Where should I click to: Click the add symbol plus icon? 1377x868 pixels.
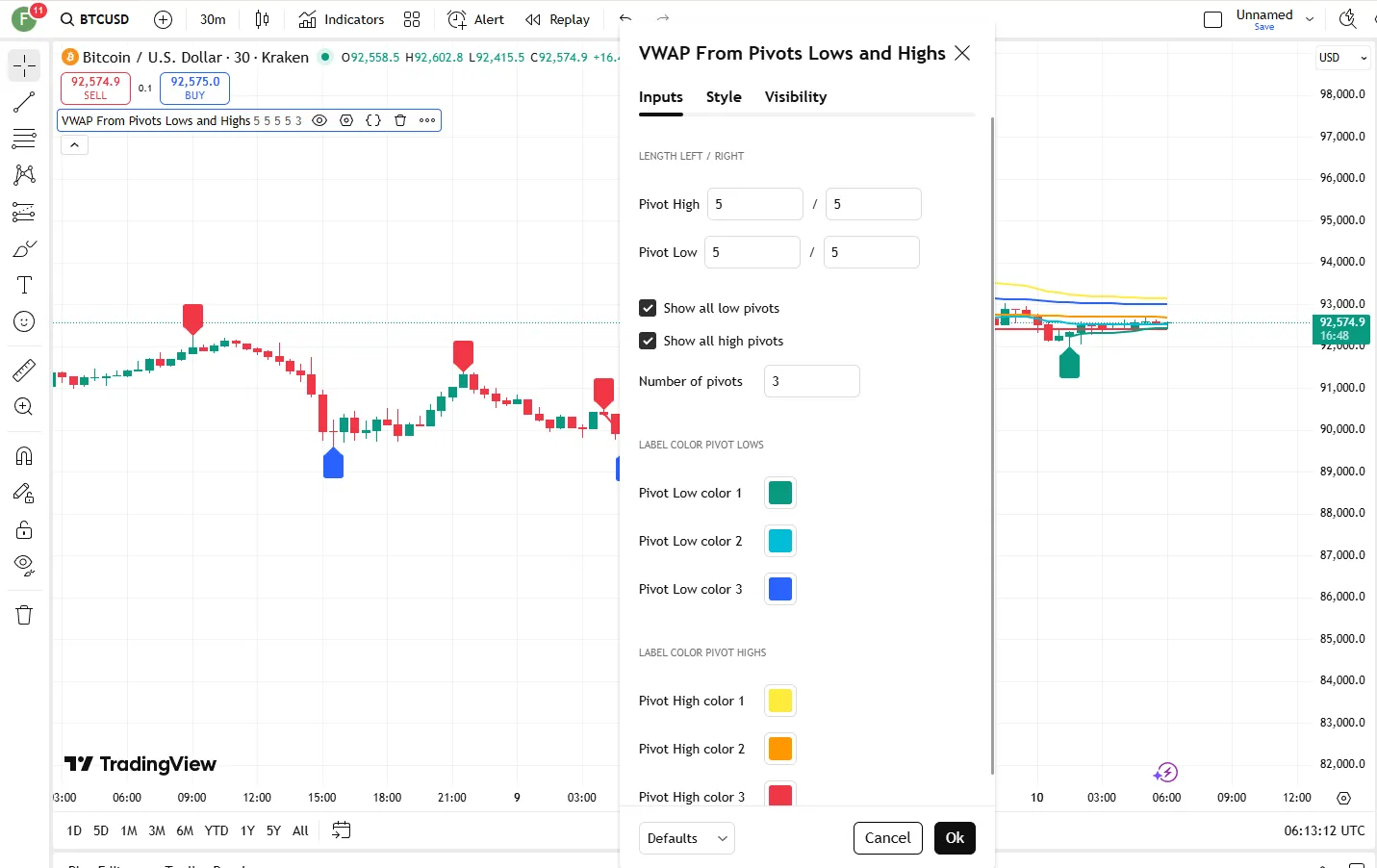[164, 19]
